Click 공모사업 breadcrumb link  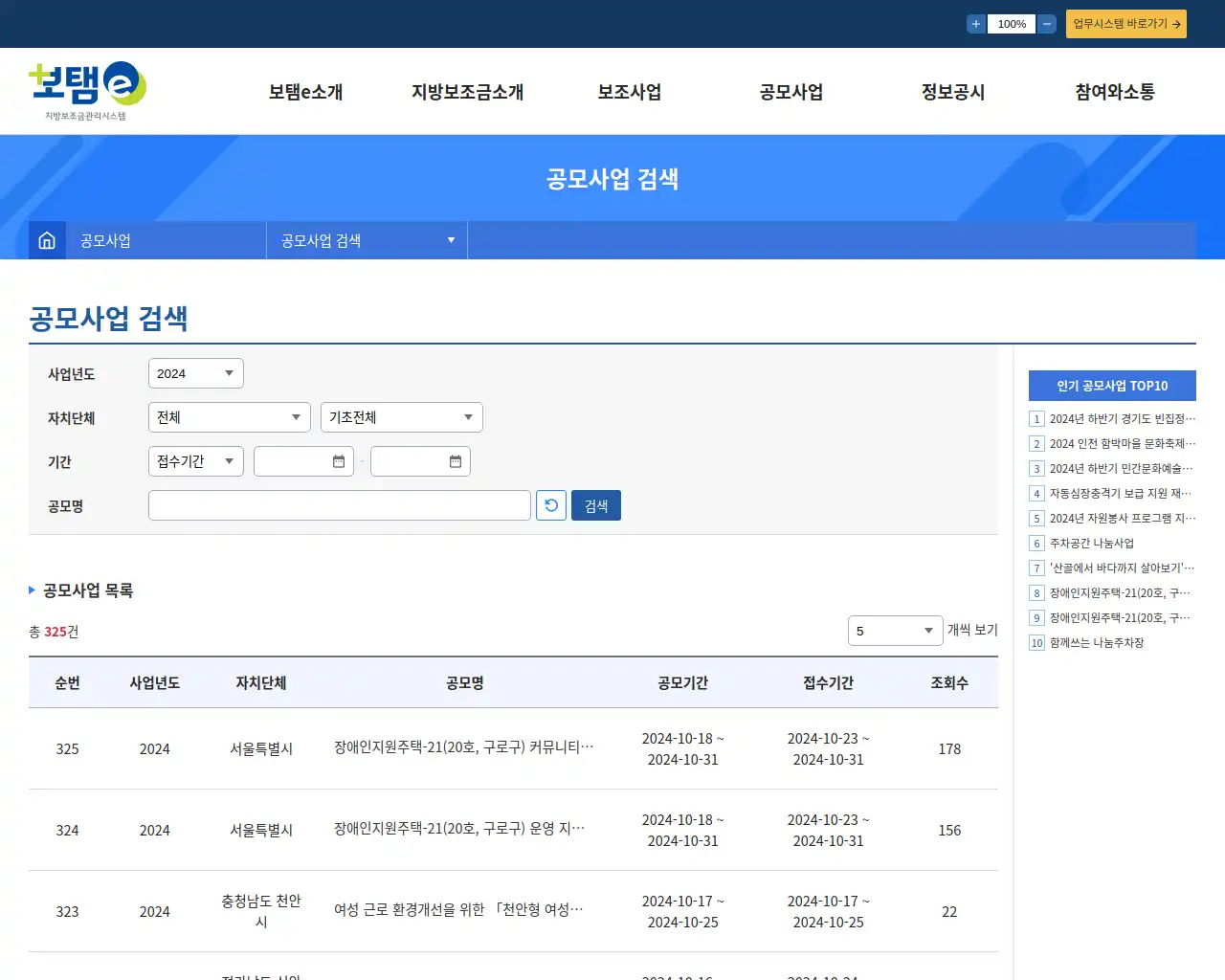[105, 240]
